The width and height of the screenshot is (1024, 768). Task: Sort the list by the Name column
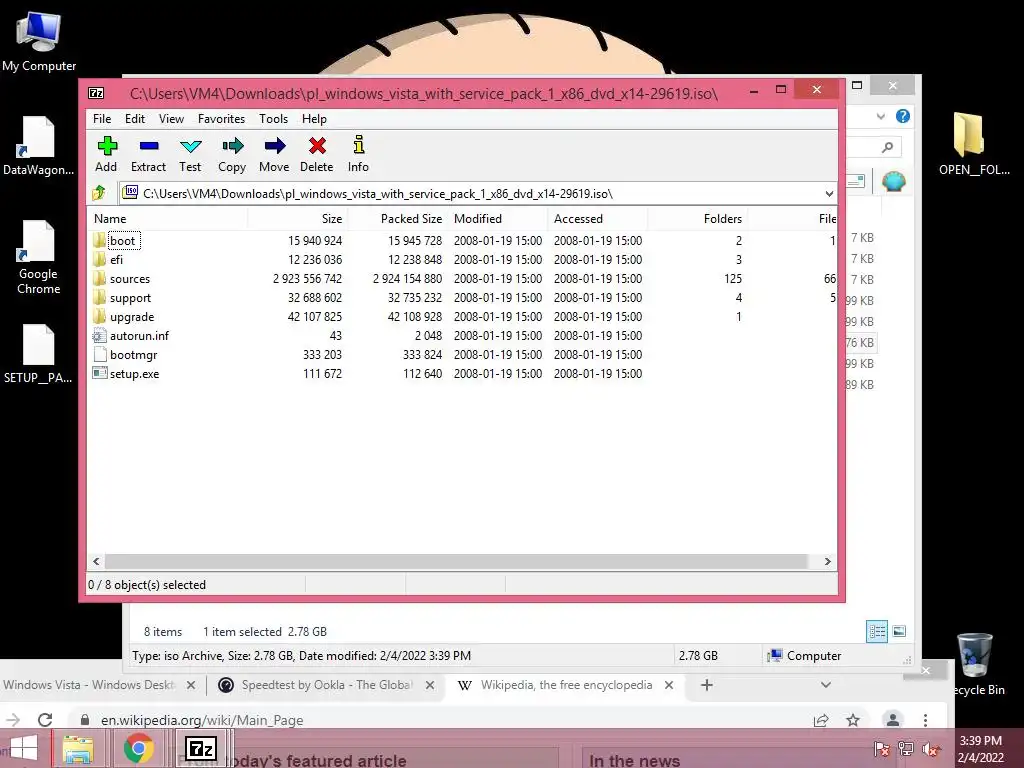(168, 219)
